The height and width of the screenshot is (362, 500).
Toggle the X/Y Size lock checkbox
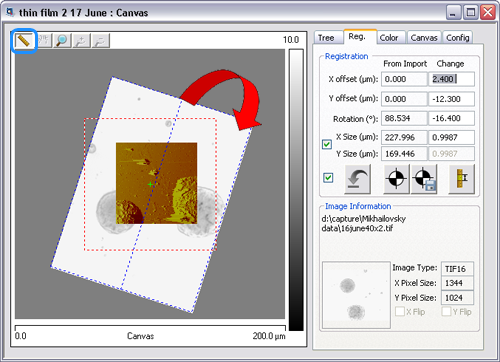[x=327, y=145]
